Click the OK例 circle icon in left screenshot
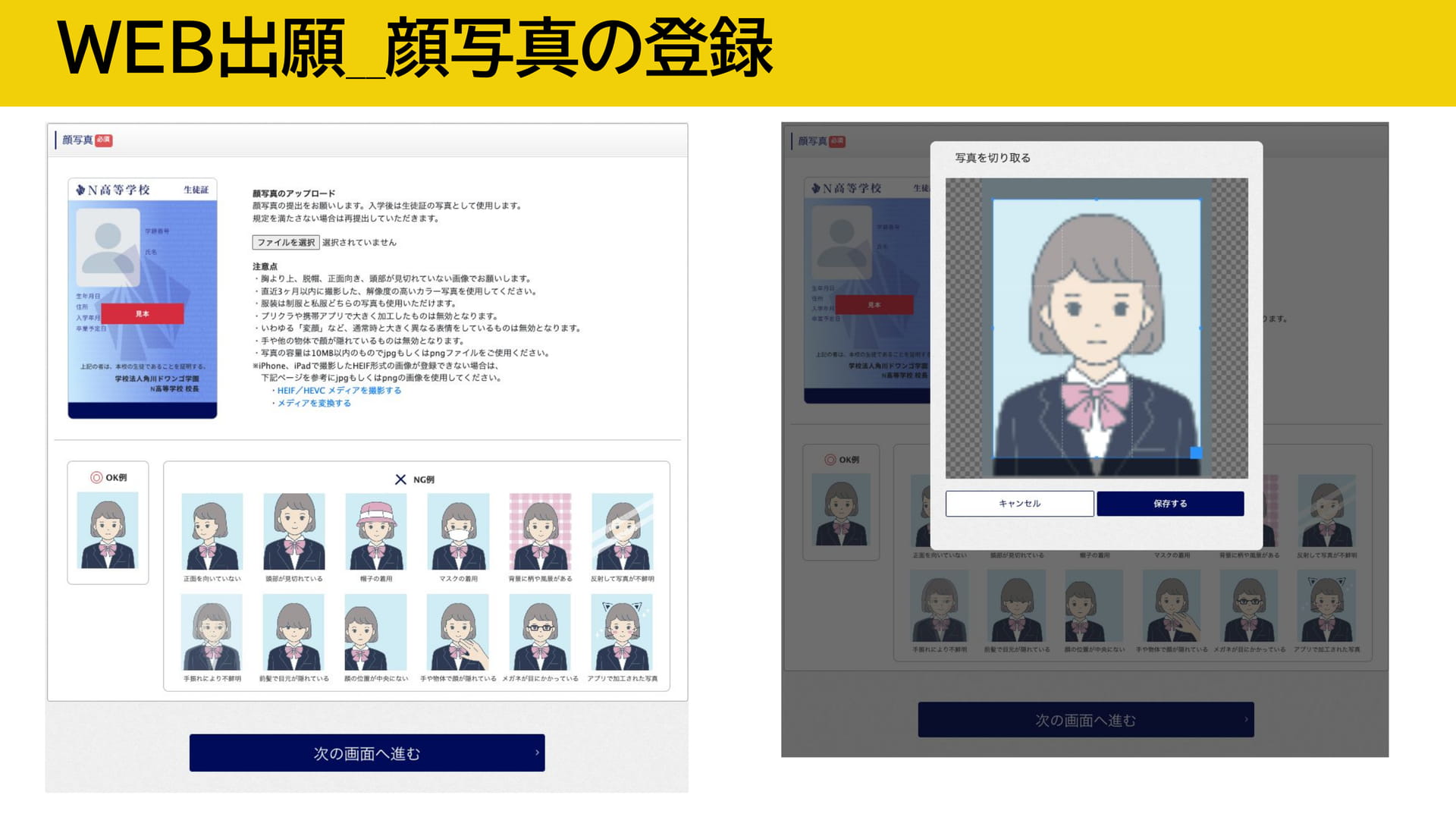Screen dimensions: 1456x814 (96, 478)
